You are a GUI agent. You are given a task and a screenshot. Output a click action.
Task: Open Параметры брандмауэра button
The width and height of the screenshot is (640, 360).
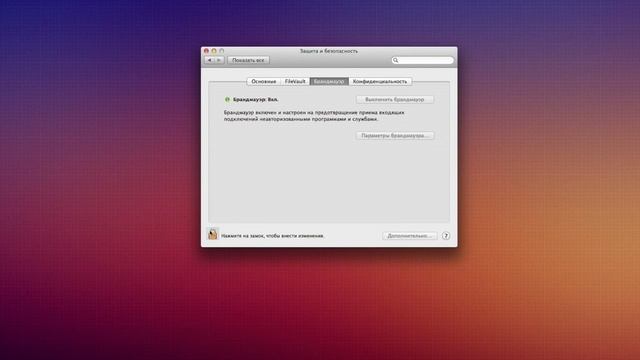pos(395,135)
